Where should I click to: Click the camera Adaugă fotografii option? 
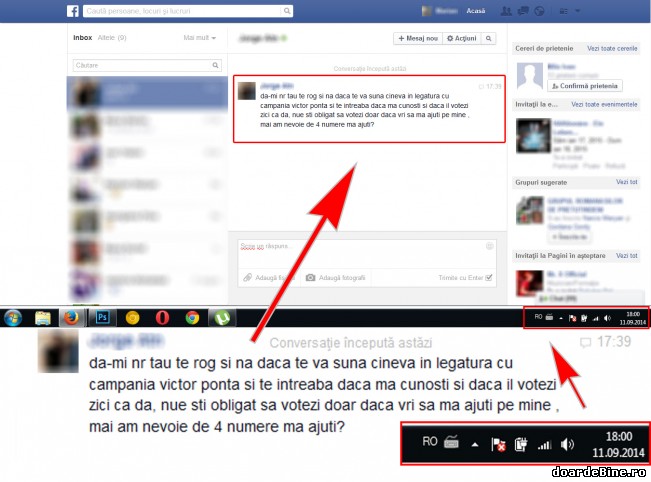335,278
